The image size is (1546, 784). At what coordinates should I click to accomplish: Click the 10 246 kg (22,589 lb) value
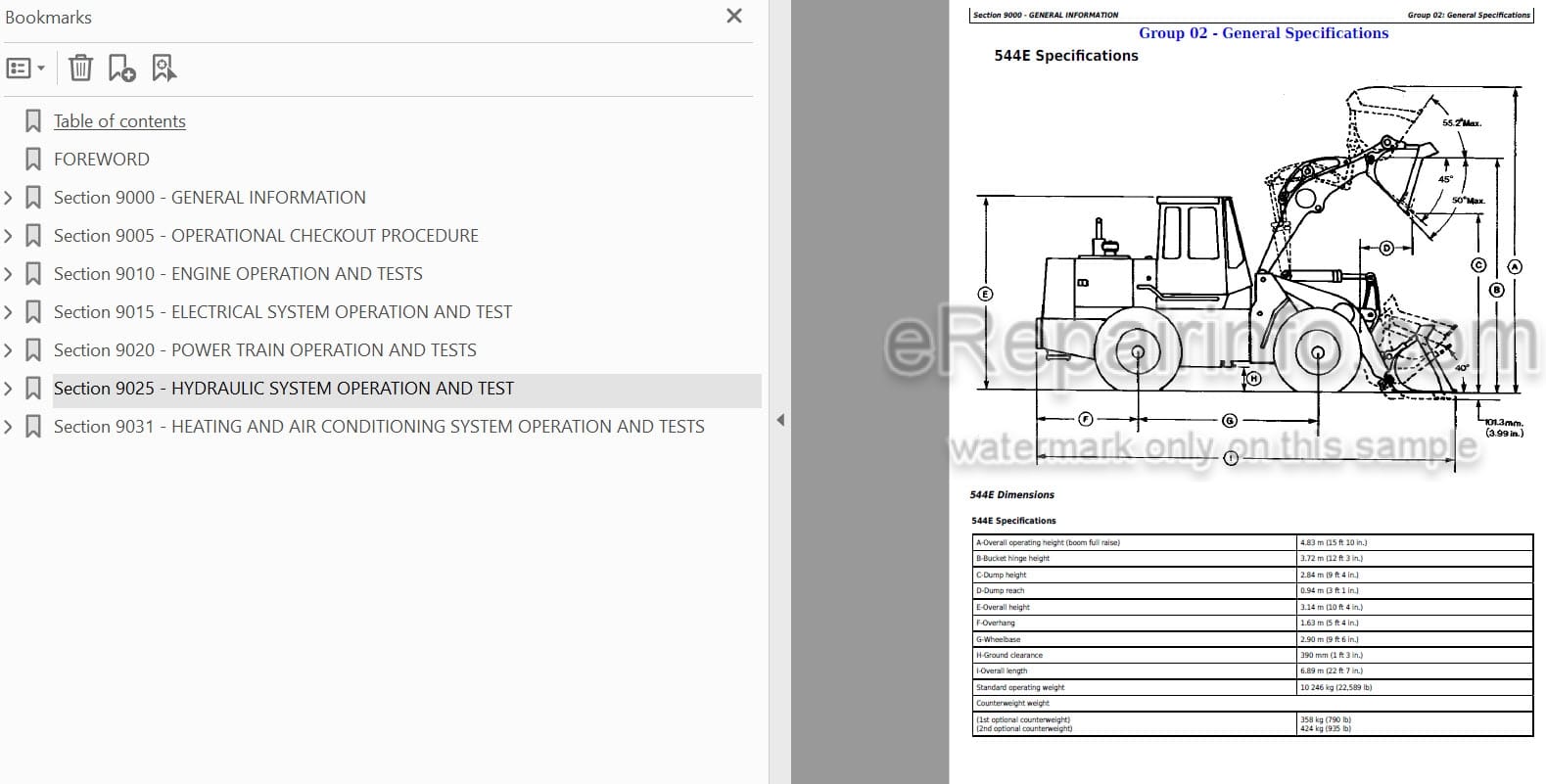click(x=1335, y=688)
